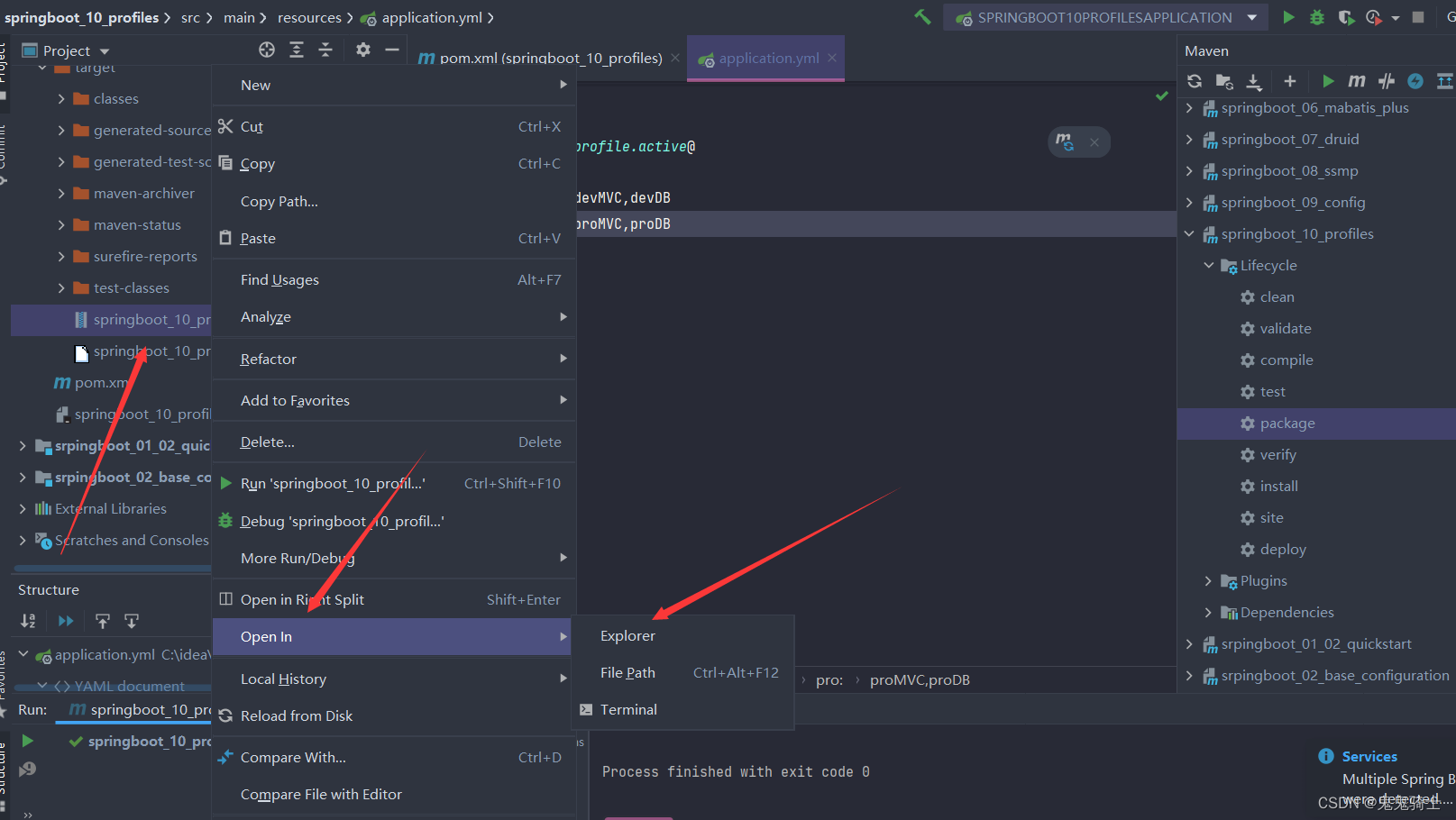This screenshot has width=1456, height=820.
Task: Collapse the Lifecycle node in Maven
Action: 1209,265
